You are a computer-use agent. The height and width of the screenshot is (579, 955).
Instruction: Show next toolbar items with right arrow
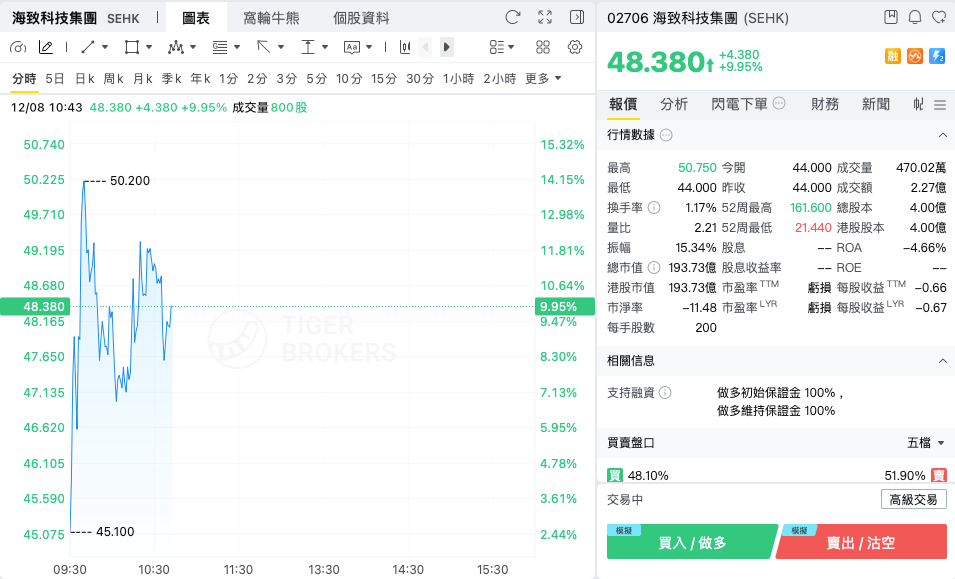coord(446,47)
